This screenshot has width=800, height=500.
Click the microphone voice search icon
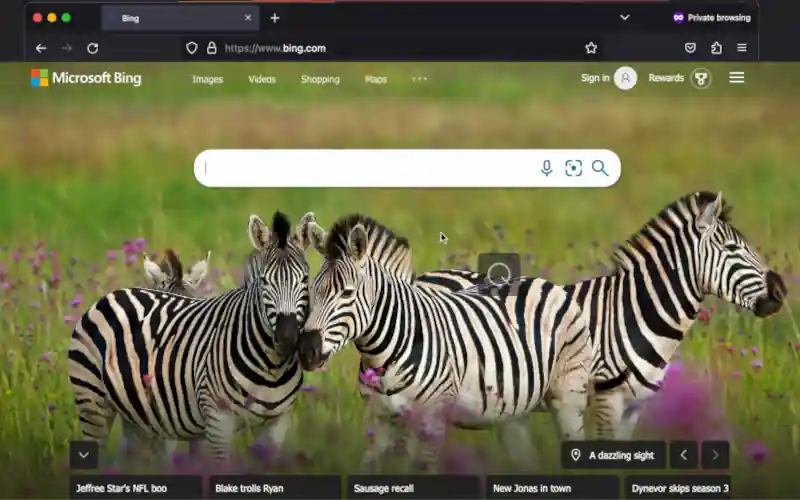point(546,168)
